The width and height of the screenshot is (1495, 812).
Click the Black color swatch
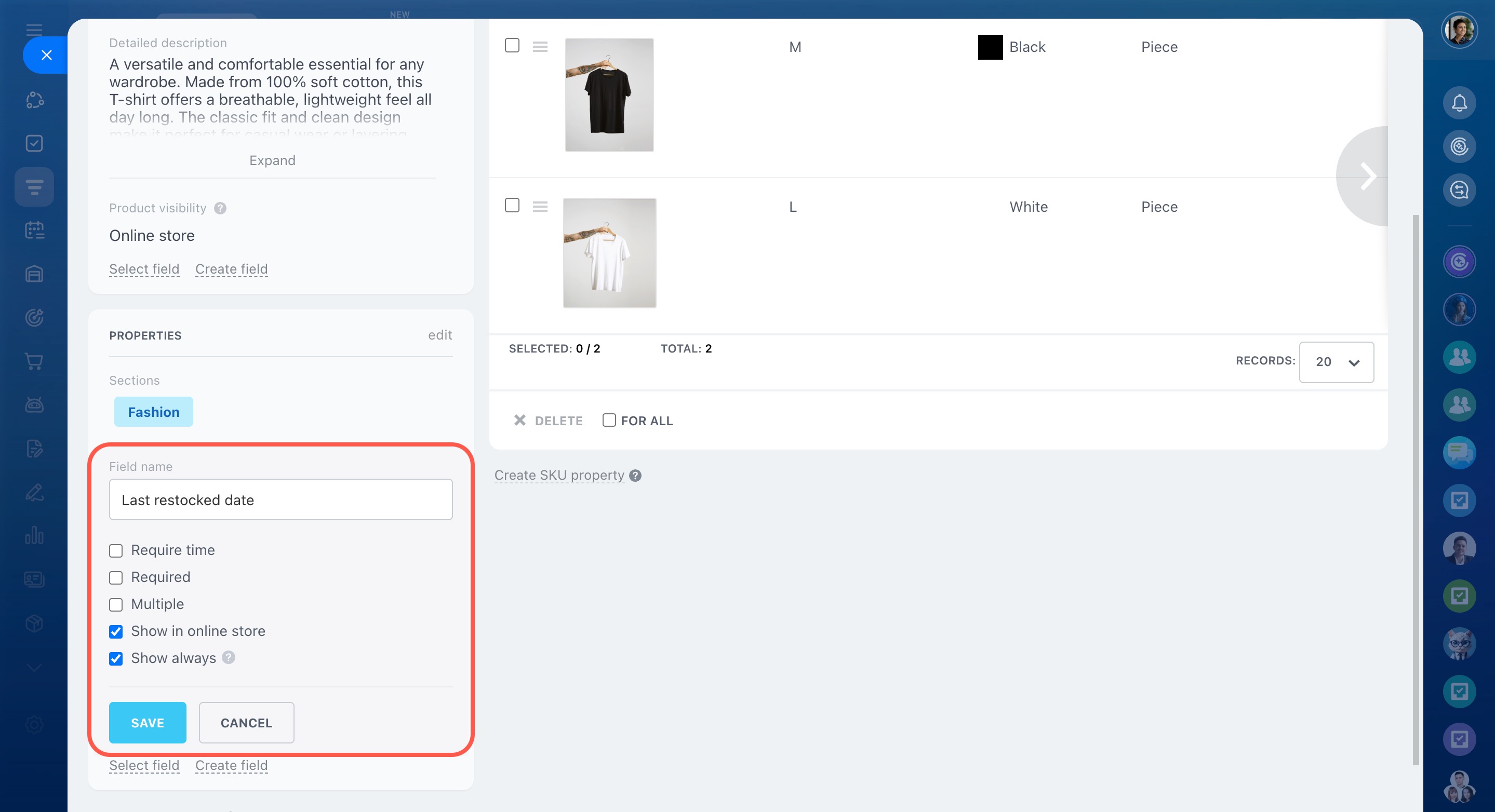point(990,47)
